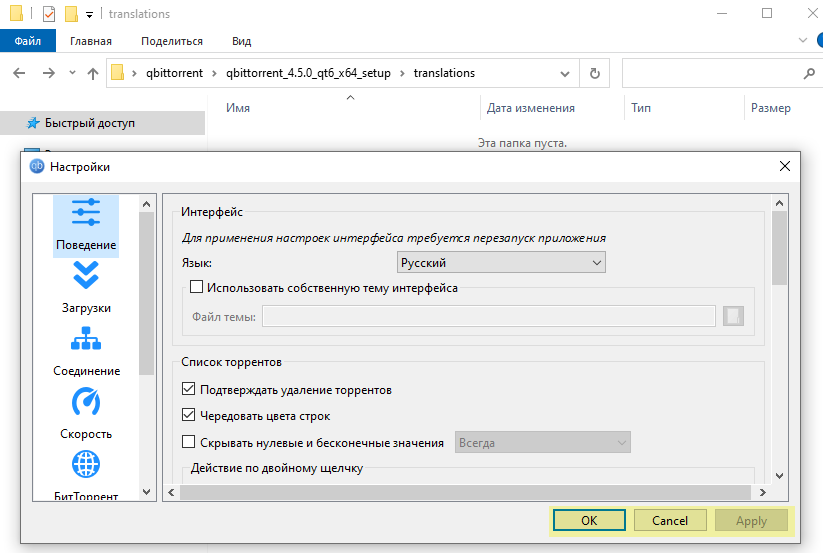The height and width of the screenshot is (553, 823).
Task: Toggle Чередовать цвета строк checkbox
Action: coord(189,415)
